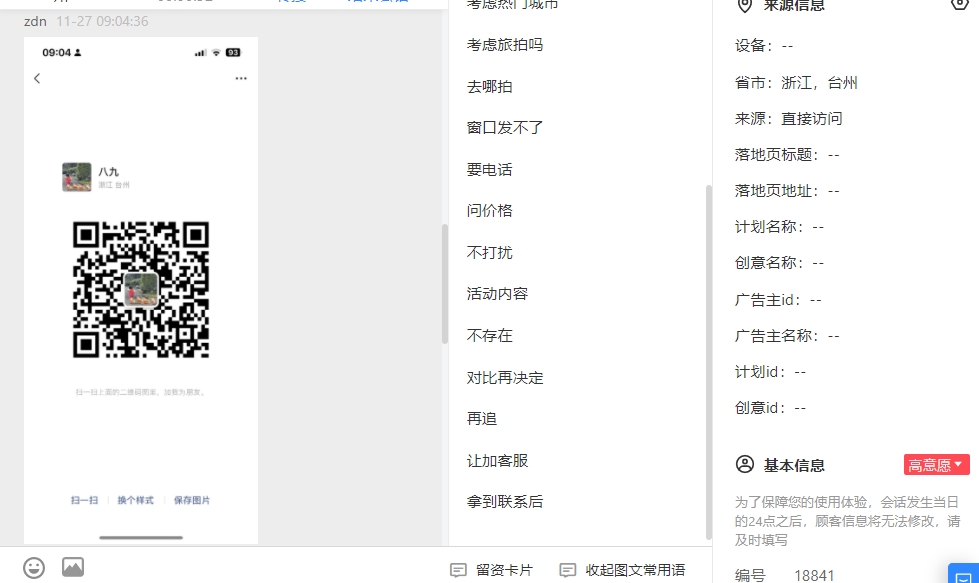Click the 广告主id field row
This screenshot has height=583, width=979.
[778, 300]
